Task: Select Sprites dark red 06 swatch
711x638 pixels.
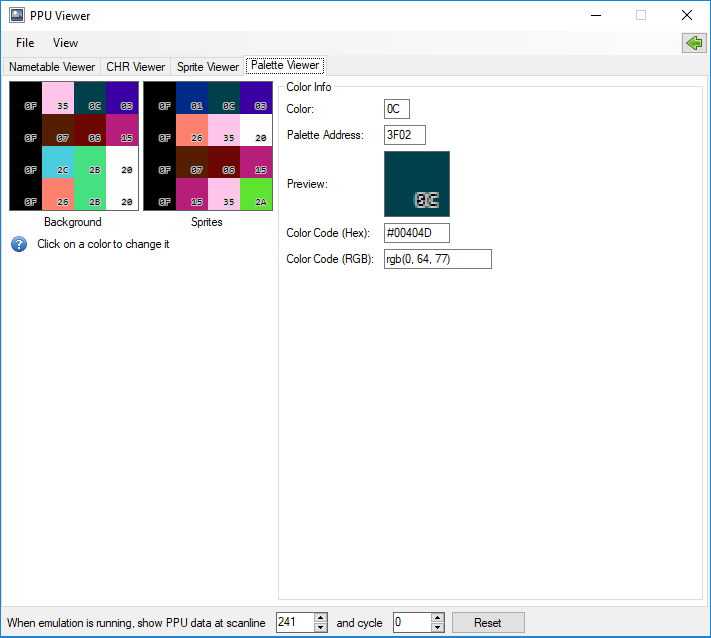Action: pos(224,162)
